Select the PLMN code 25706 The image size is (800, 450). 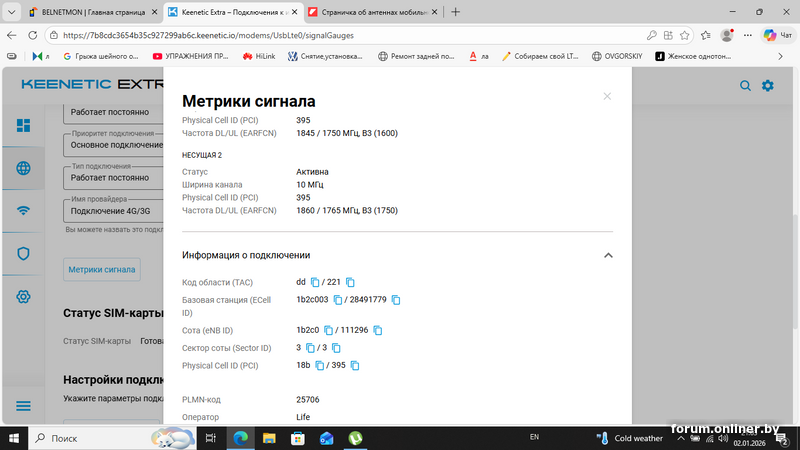(308, 399)
